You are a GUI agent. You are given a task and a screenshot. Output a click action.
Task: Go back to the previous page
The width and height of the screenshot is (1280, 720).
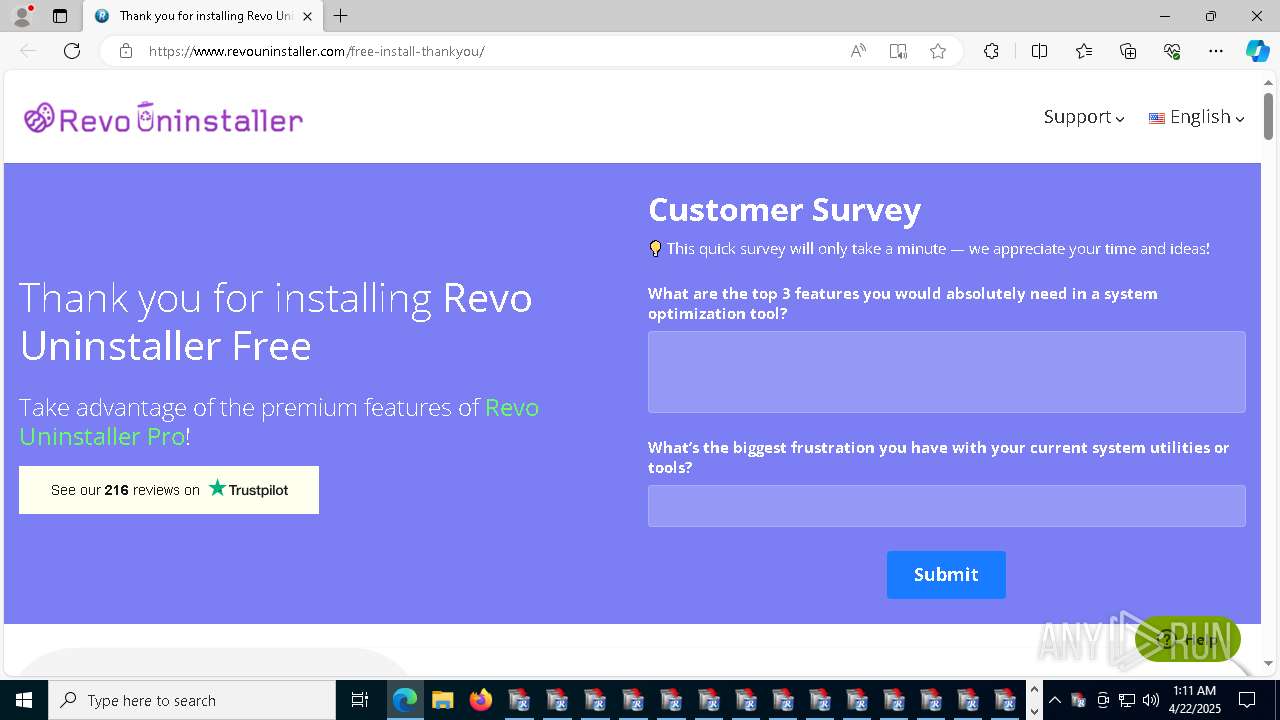pyautogui.click(x=28, y=51)
